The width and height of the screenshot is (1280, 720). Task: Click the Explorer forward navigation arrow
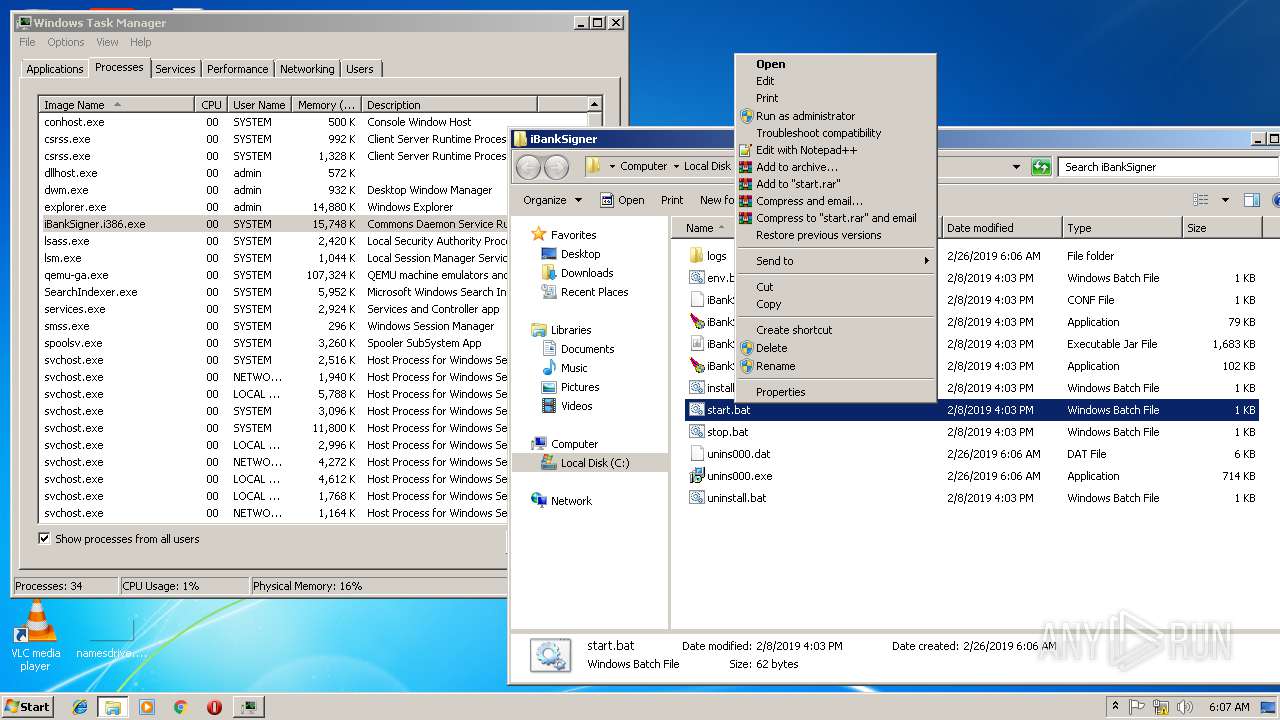(556, 167)
